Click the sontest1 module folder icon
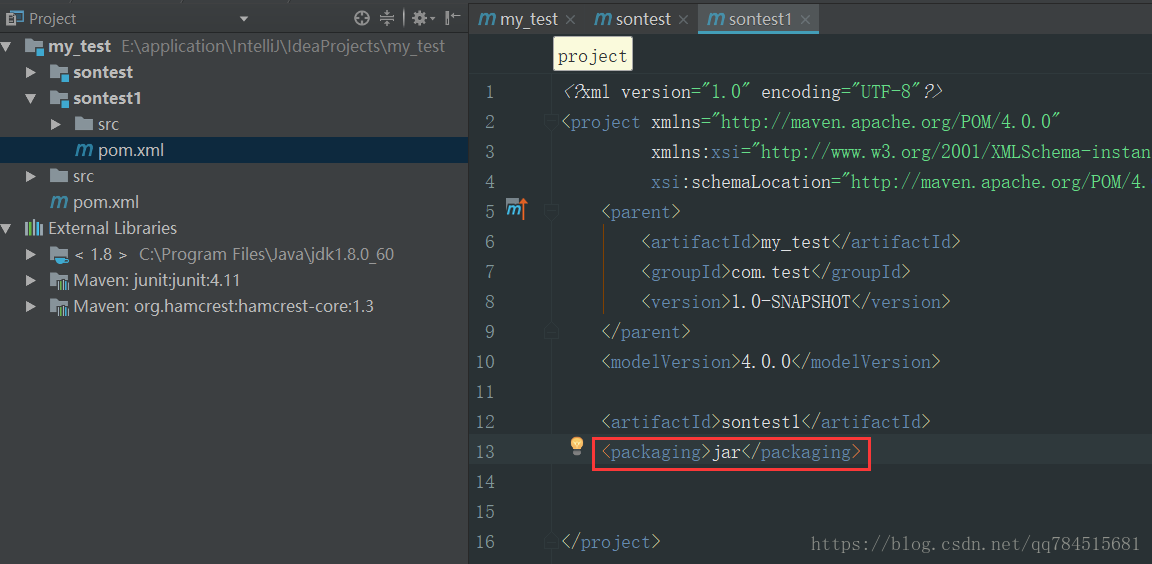1152x564 pixels. pyautogui.click(x=60, y=98)
